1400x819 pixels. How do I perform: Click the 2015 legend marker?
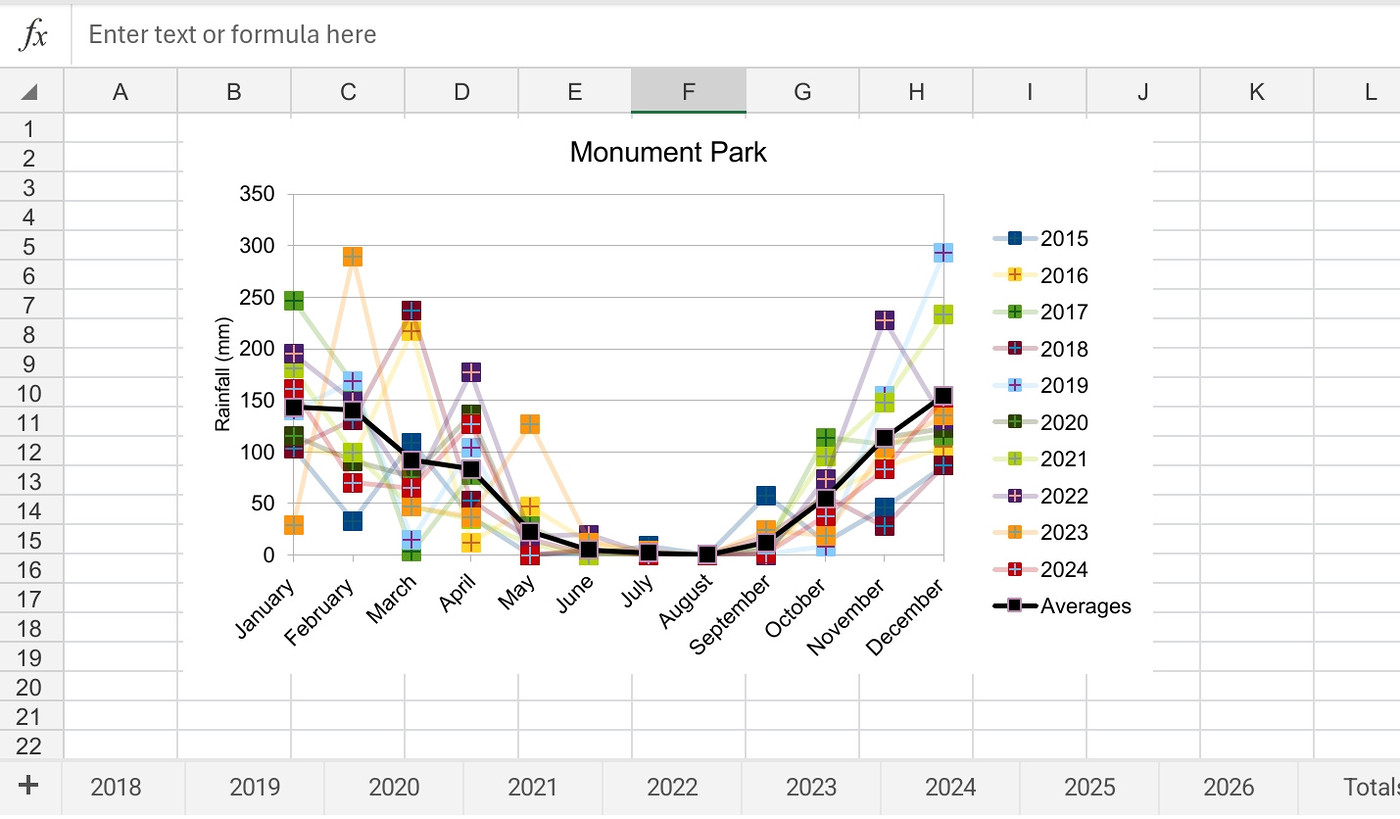(x=1015, y=239)
